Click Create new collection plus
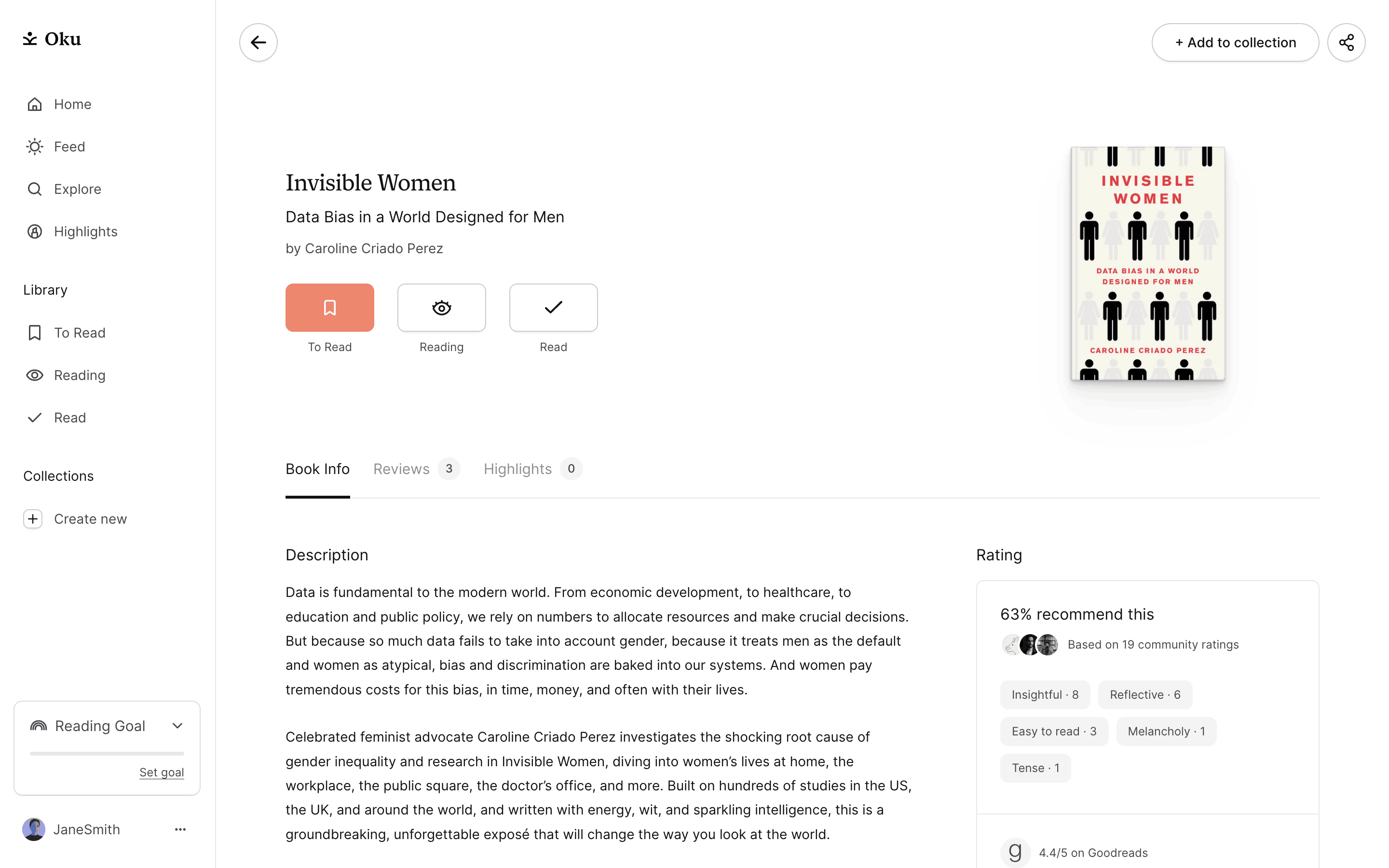This screenshot has height=868, width=1389. pyautogui.click(x=33, y=518)
